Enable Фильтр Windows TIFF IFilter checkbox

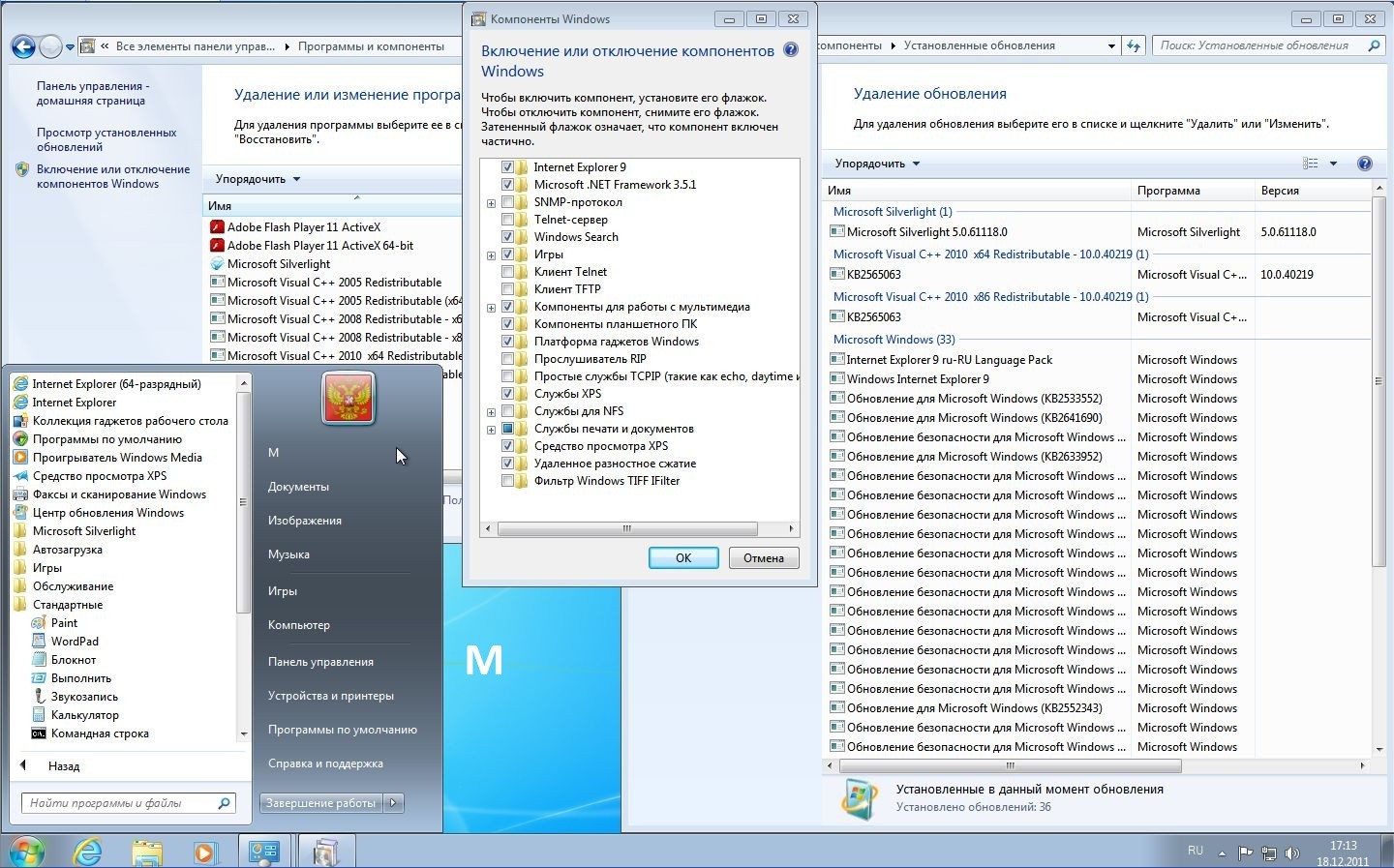[507, 481]
